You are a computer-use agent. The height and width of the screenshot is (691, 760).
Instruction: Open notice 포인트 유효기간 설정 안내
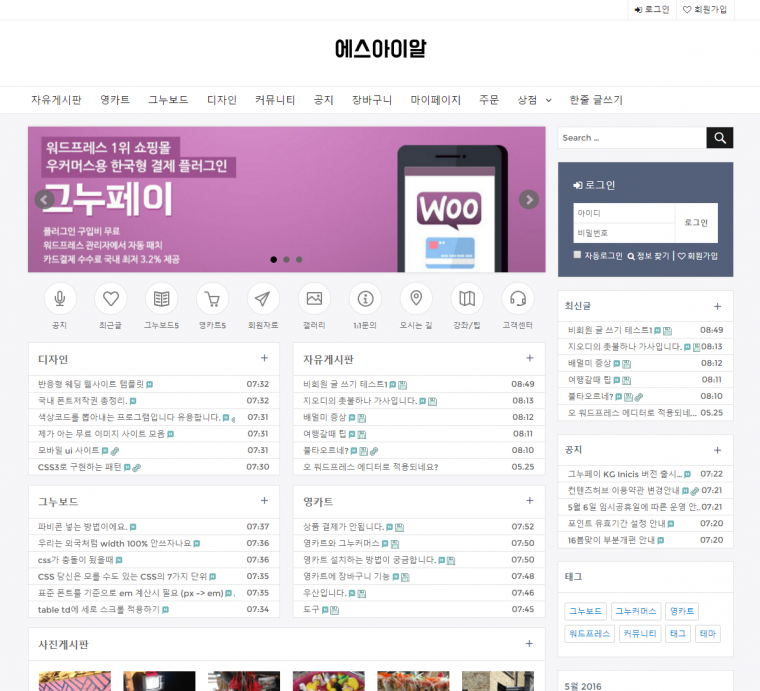[x=617, y=524]
